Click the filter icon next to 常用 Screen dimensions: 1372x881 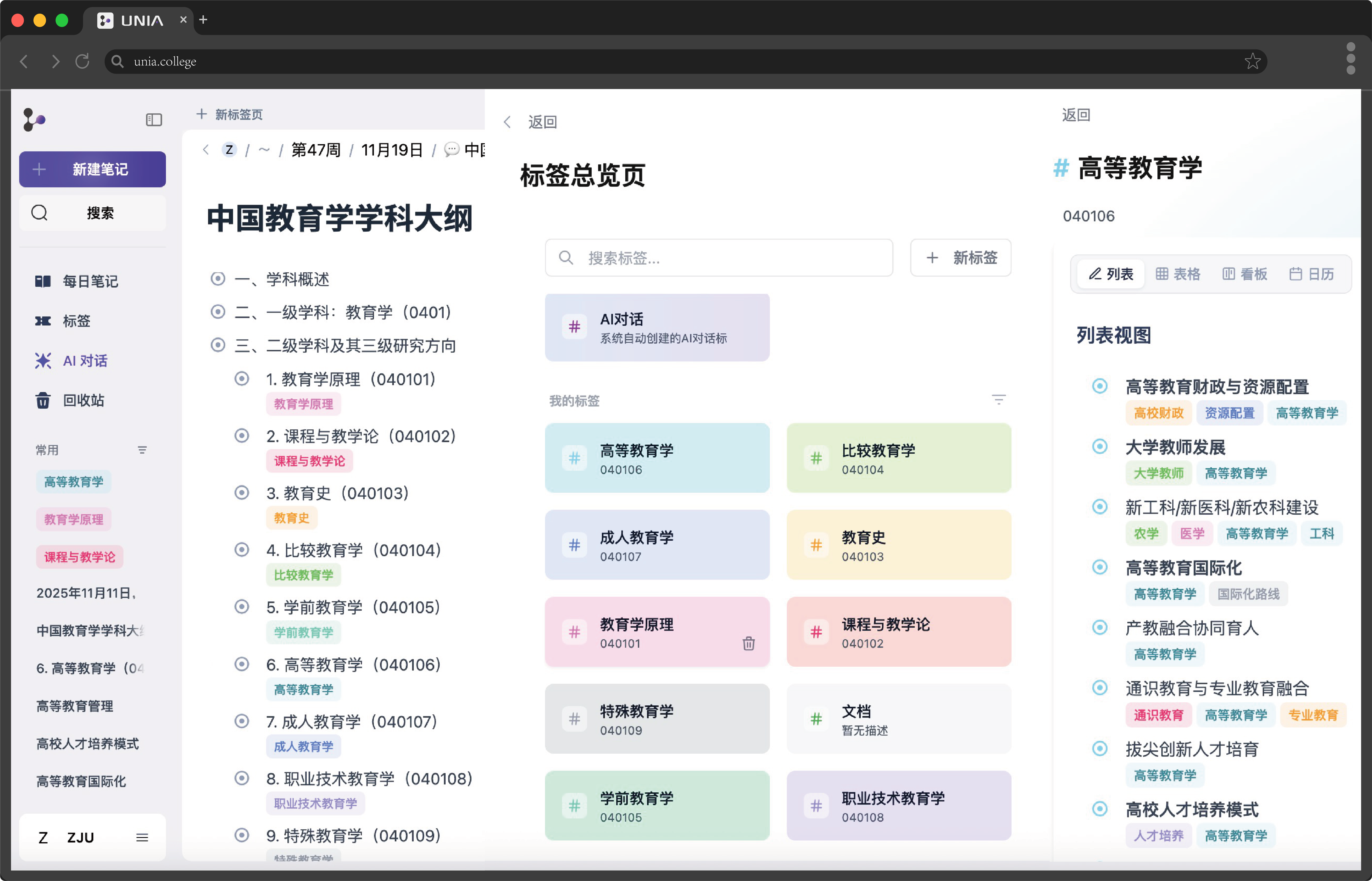(142, 450)
